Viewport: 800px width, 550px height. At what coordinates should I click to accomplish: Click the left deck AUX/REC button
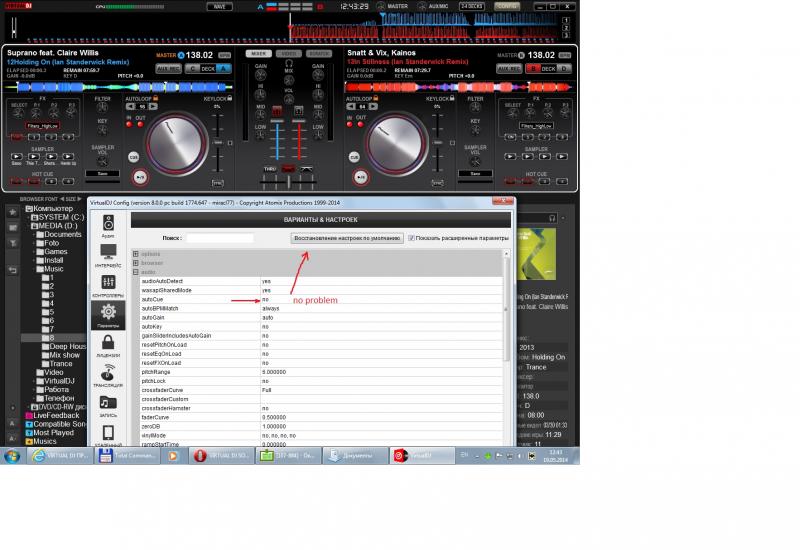click(168, 69)
